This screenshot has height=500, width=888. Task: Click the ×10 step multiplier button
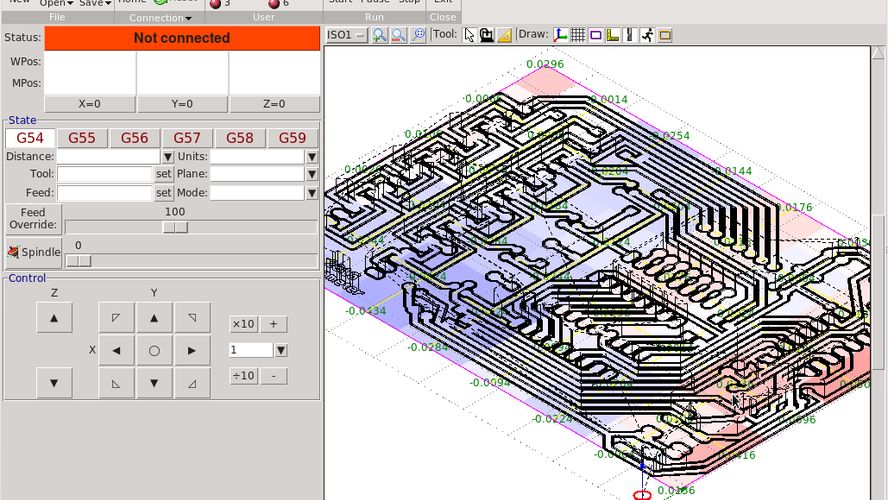tap(243, 324)
